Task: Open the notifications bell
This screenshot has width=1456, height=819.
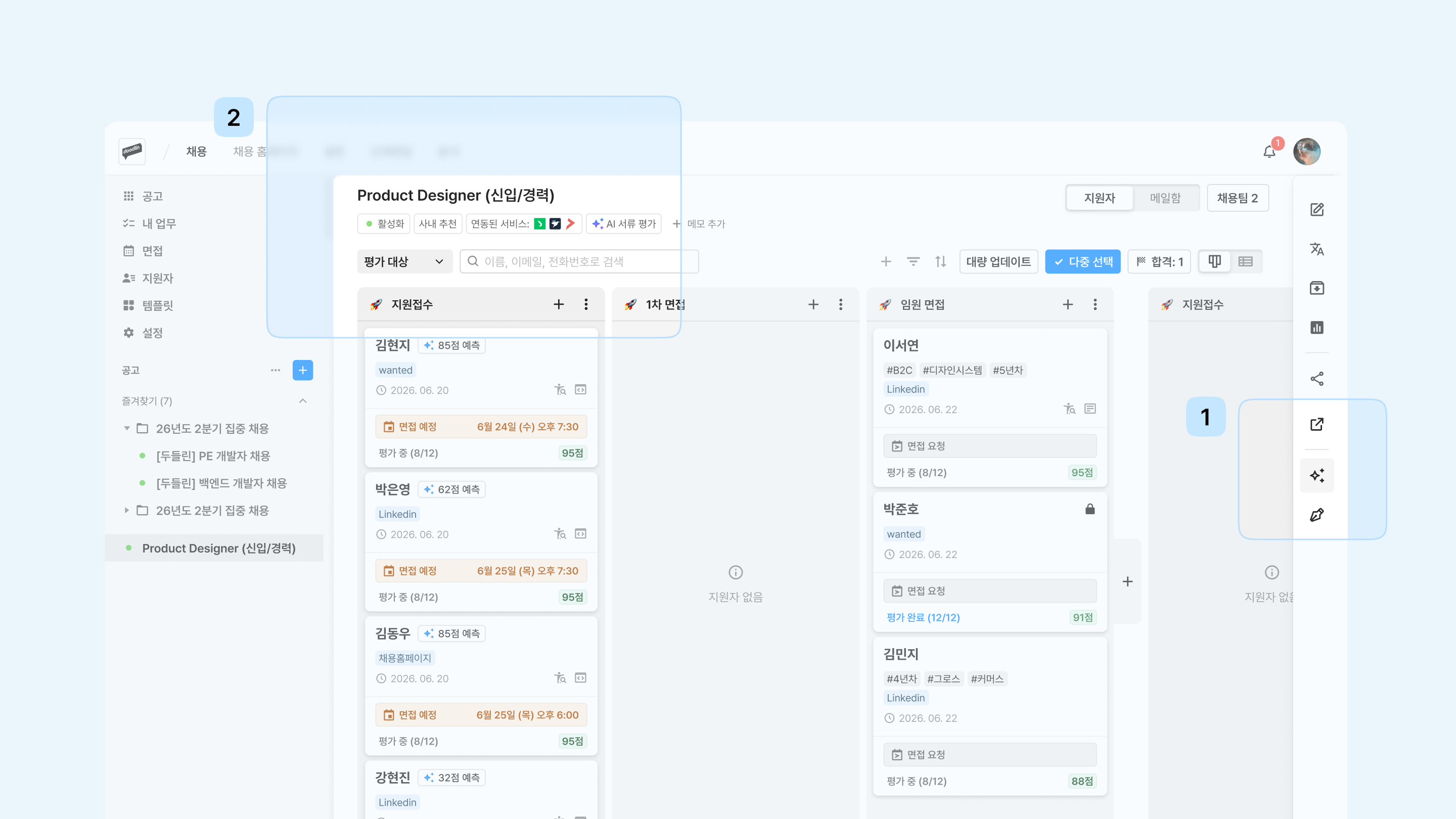Action: (1269, 152)
